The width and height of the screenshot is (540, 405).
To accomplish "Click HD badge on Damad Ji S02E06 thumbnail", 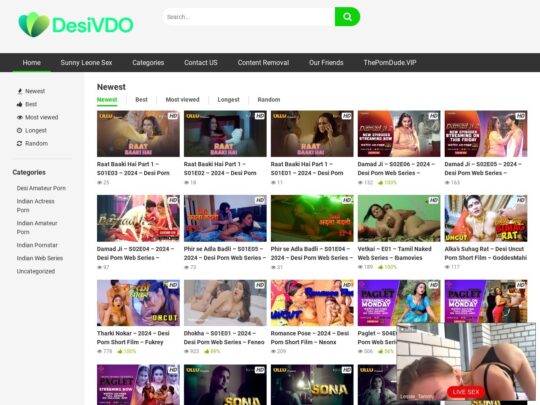I will 434,116.
